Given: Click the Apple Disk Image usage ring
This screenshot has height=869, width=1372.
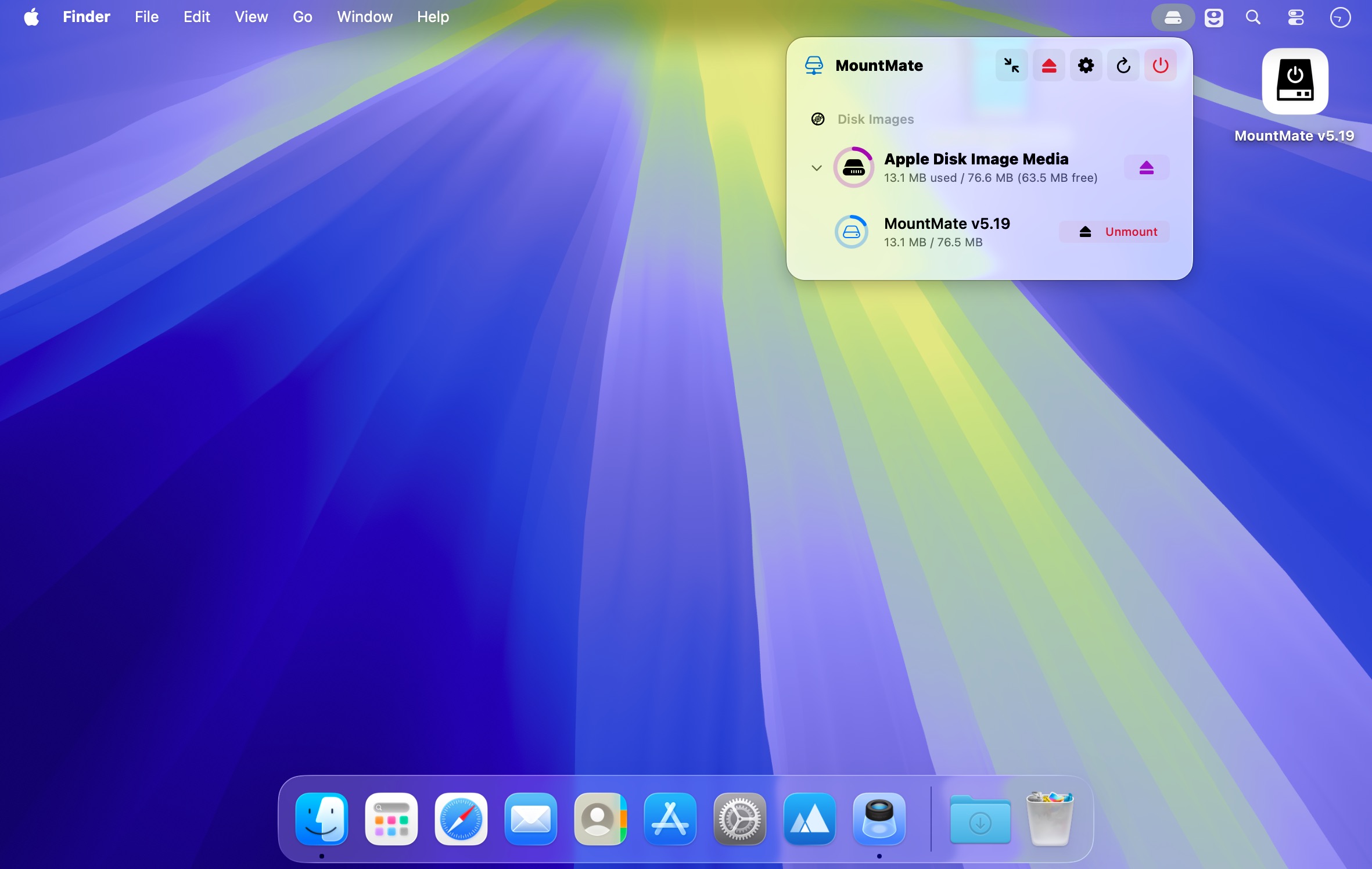Looking at the screenshot, I should pos(853,167).
